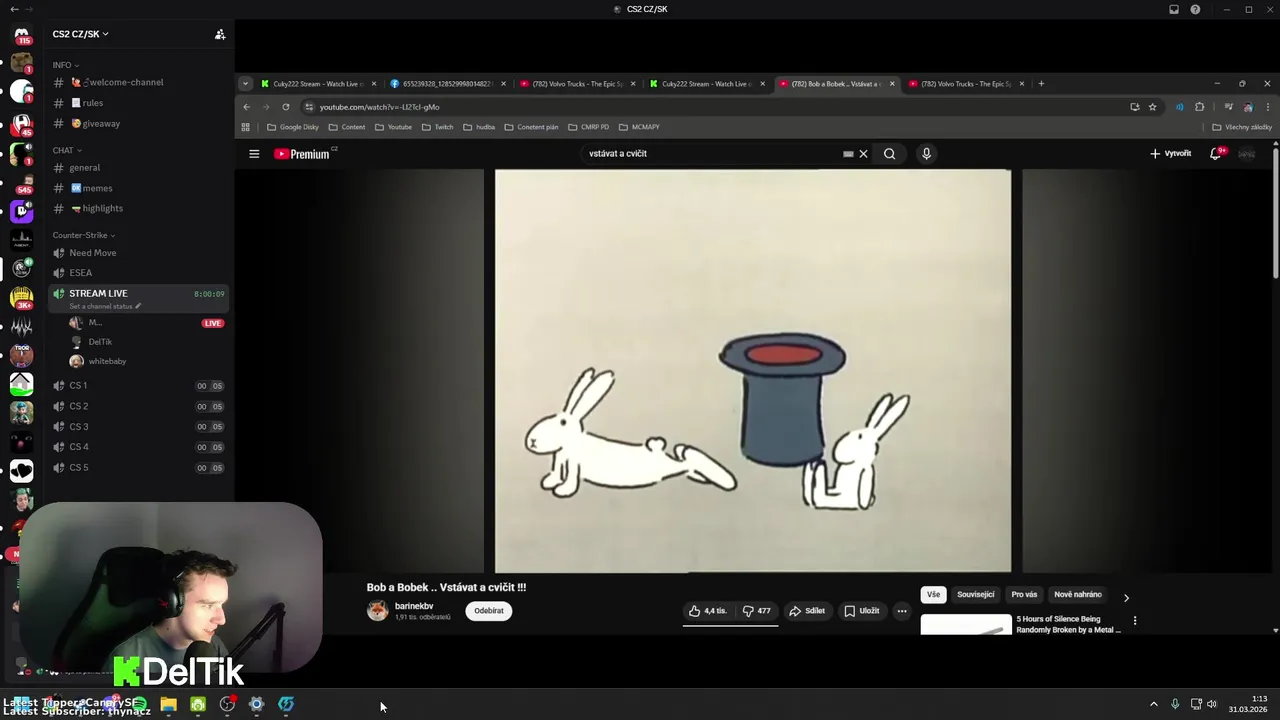Select the Nově nahráno filter chip
The height and width of the screenshot is (720, 1280).
click(1078, 595)
